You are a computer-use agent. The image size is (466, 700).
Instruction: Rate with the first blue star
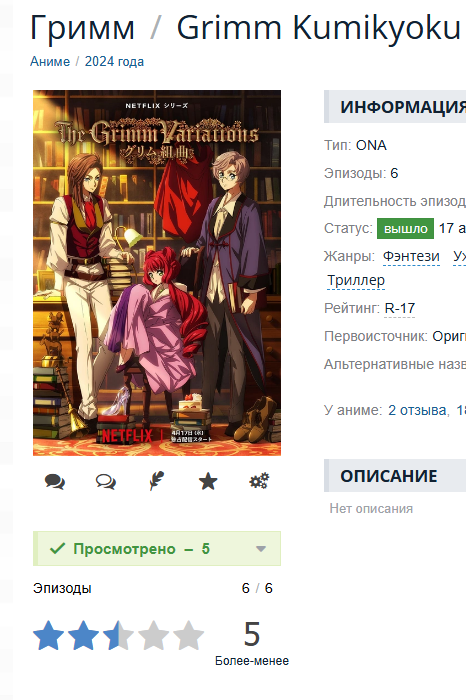[x=49, y=635]
